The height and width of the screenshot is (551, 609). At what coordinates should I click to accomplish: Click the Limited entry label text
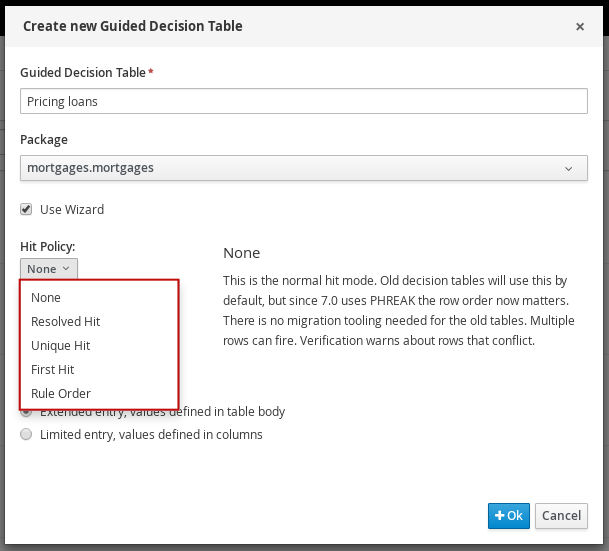[151, 435]
